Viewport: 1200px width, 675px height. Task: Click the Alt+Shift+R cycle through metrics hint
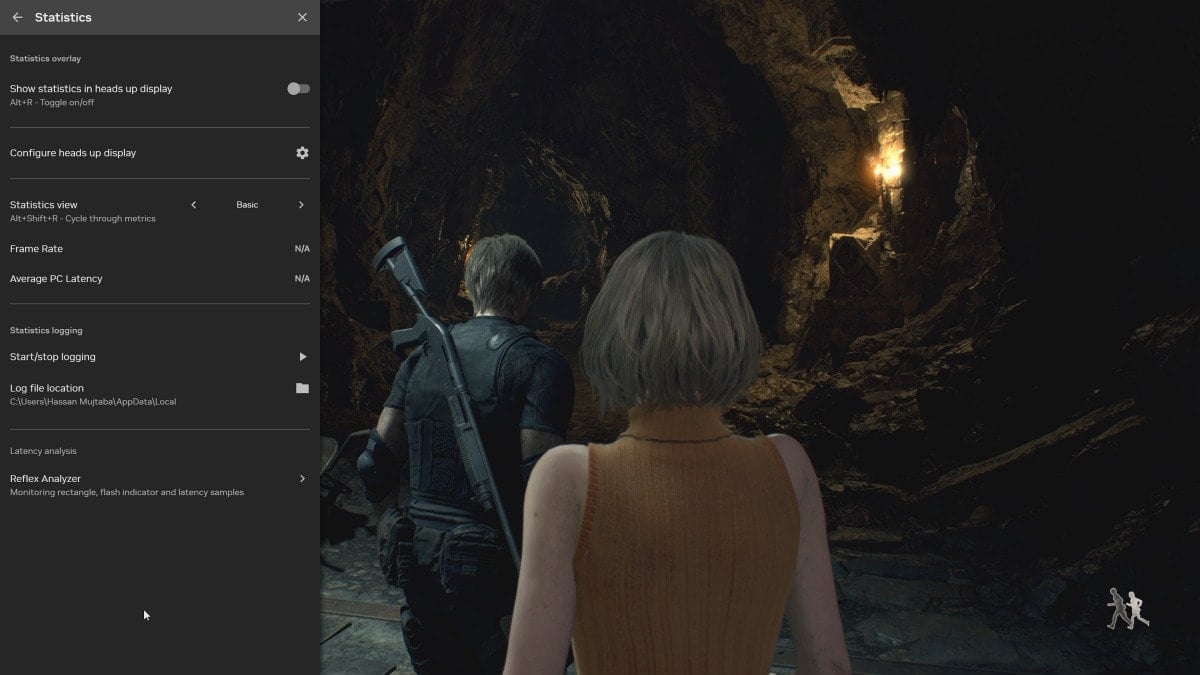[83, 219]
